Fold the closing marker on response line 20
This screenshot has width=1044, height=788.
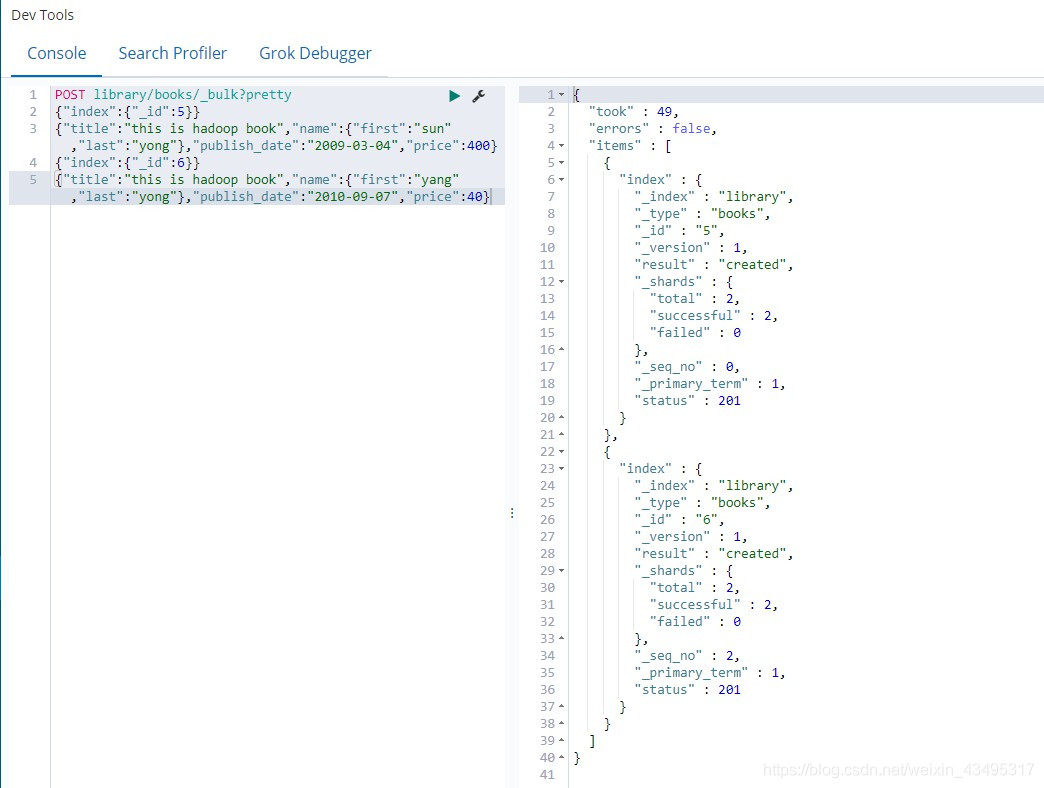pyautogui.click(x=561, y=417)
